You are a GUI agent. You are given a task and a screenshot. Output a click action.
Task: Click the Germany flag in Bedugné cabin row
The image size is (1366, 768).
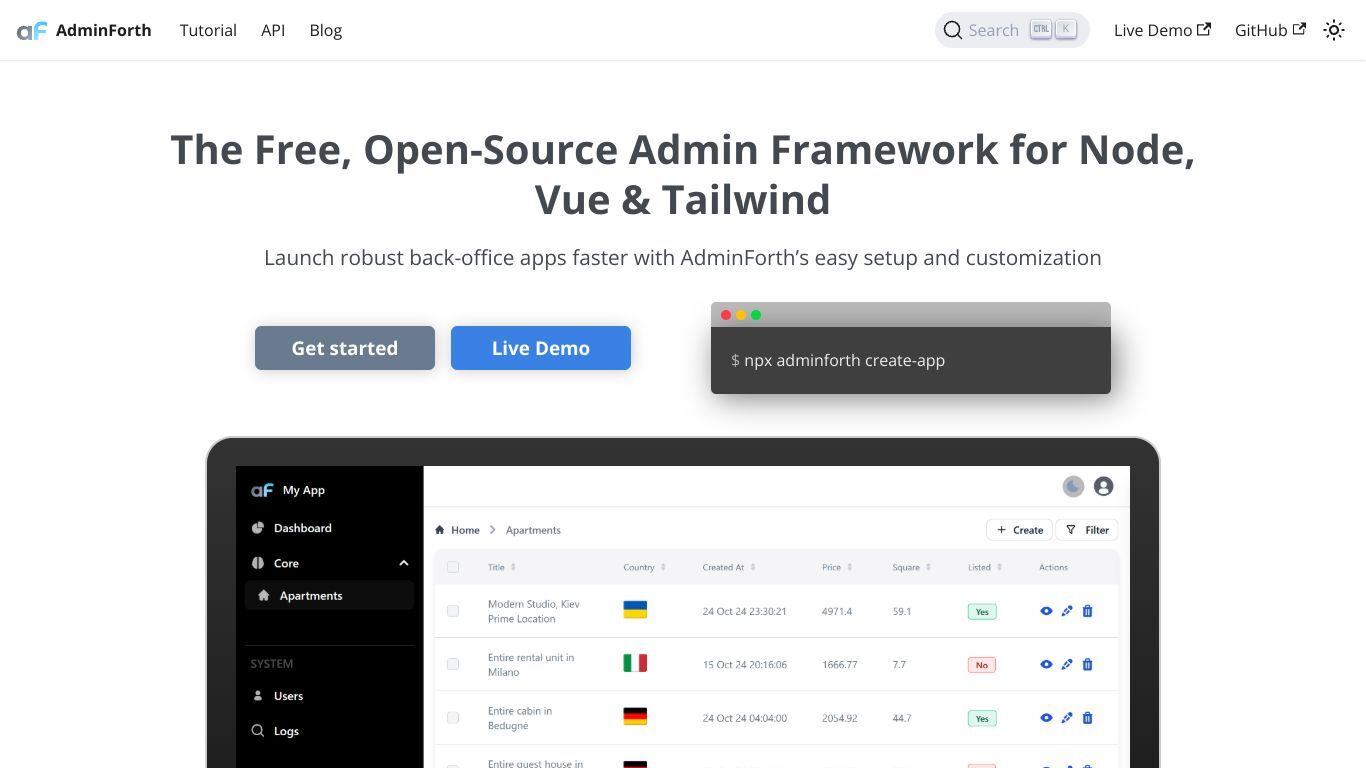pyautogui.click(x=635, y=717)
